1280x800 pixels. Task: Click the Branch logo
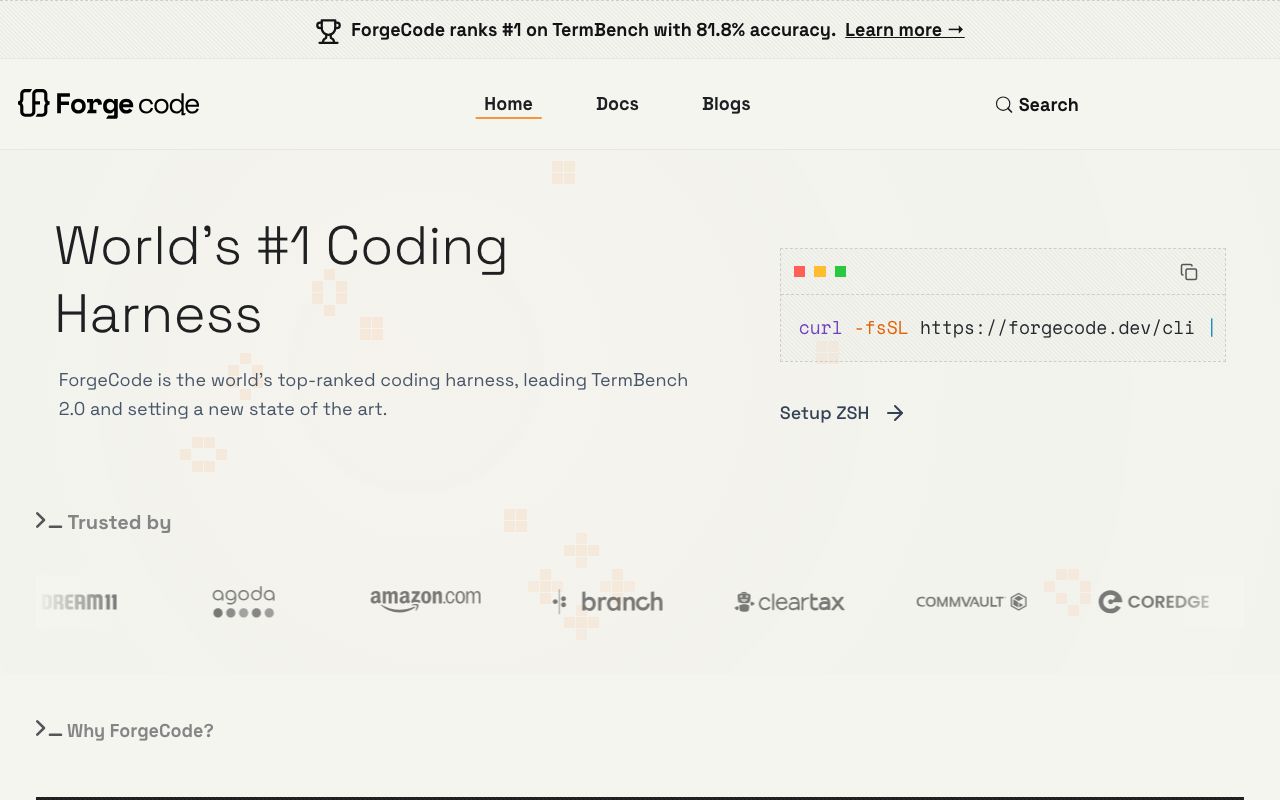tap(608, 602)
